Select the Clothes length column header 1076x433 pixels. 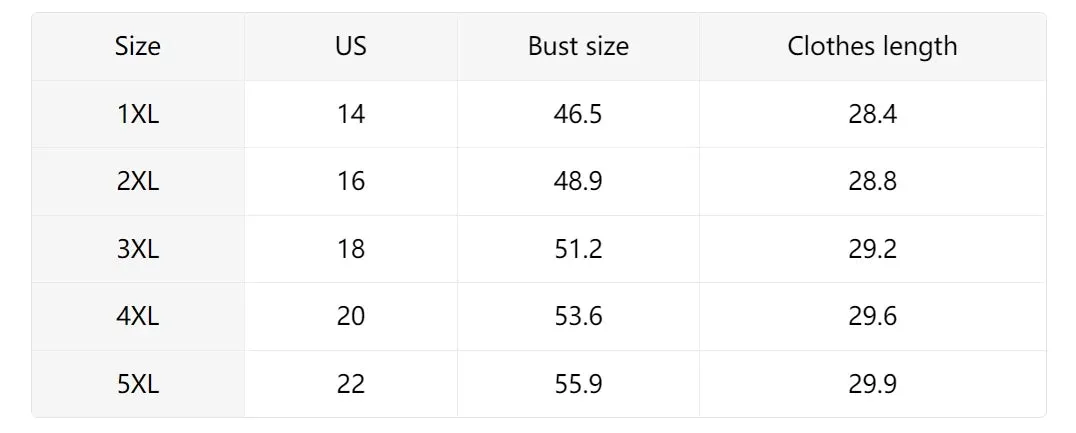point(872,46)
